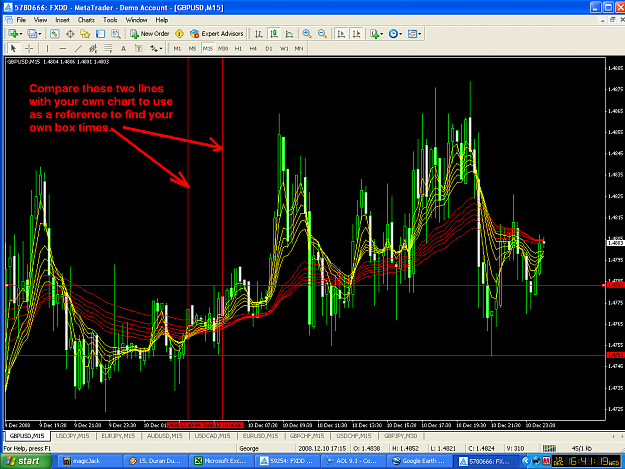Click the New Order button

(150, 34)
